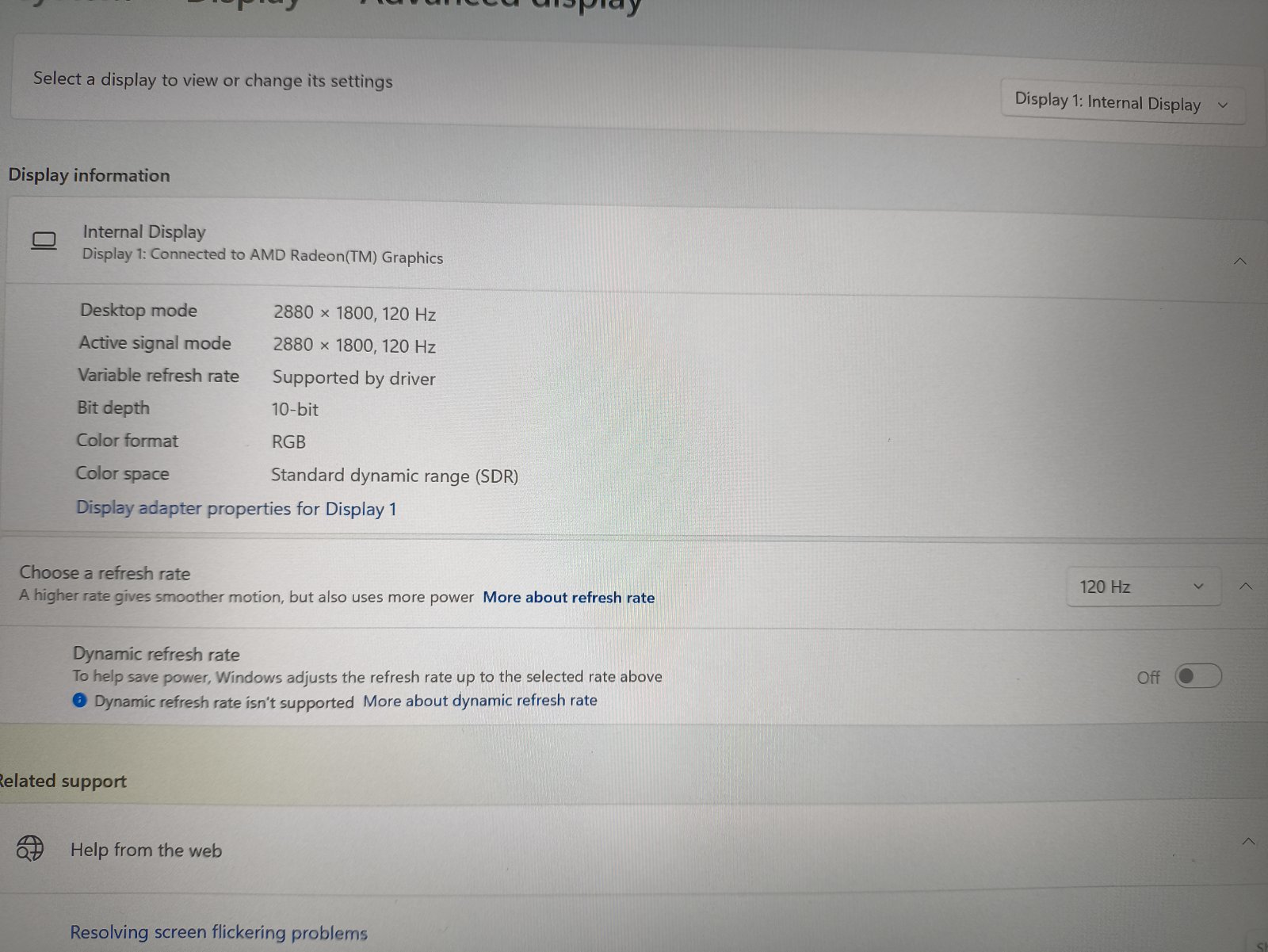1268x952 pixels.
Task: Click the Display information heading
Action: [89, 175]
